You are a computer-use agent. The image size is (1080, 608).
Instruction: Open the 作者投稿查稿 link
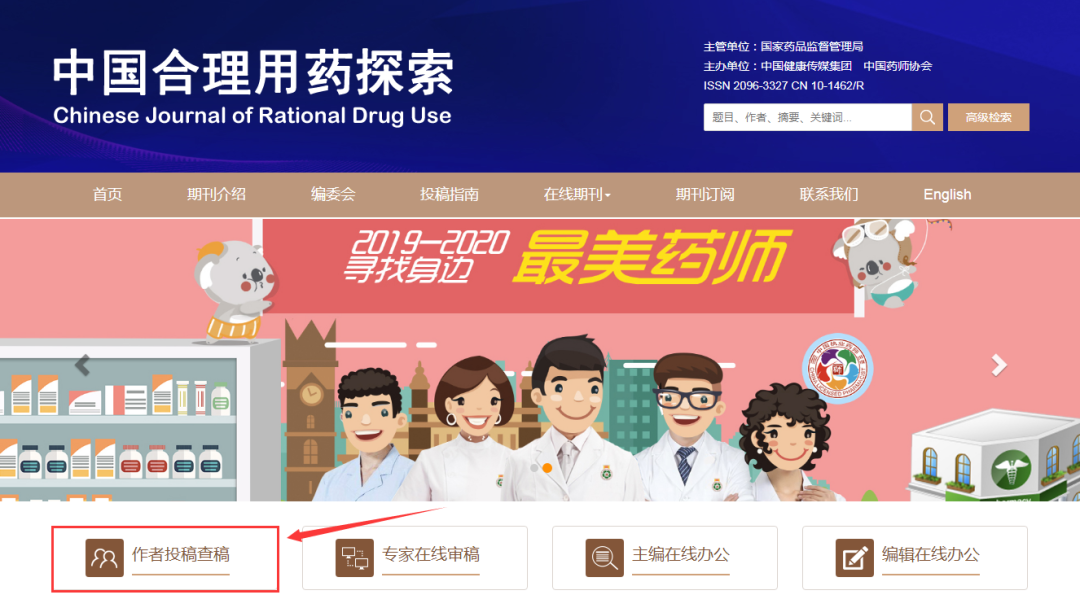[181, 555]
